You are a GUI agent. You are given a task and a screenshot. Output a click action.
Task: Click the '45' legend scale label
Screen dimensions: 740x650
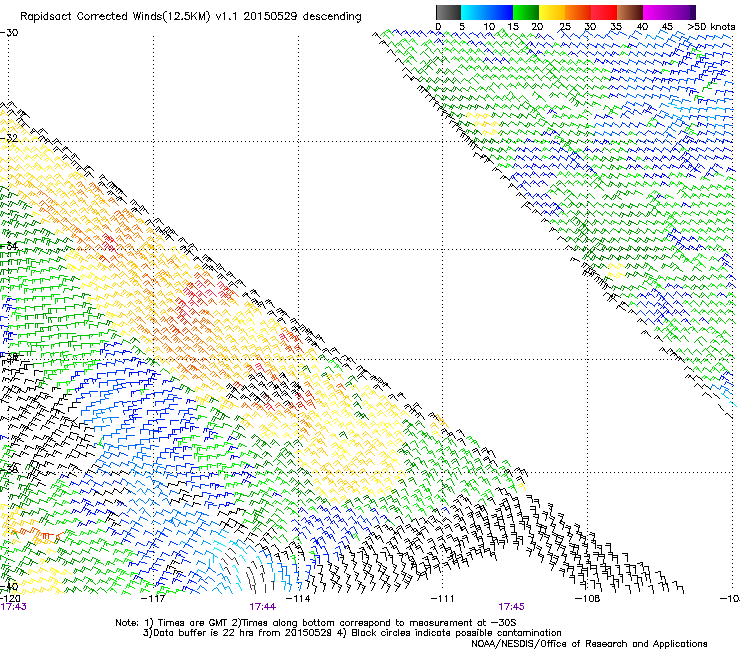click(x=667, y=27)
